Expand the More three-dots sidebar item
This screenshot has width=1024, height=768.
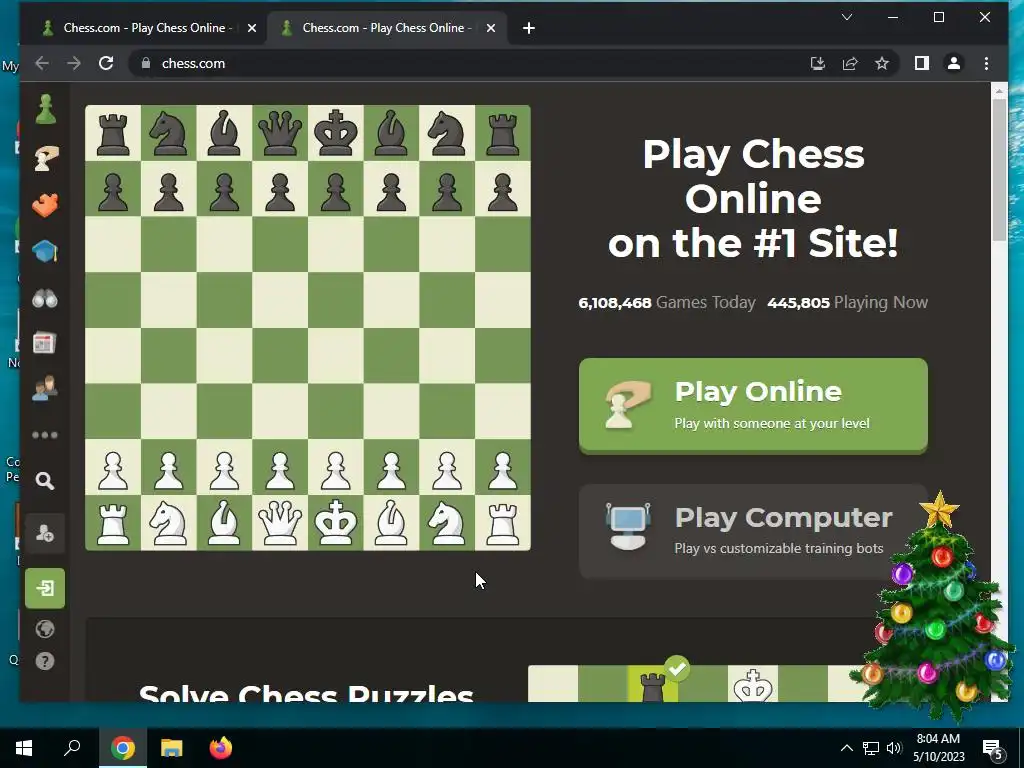click(x=45, y=435)
